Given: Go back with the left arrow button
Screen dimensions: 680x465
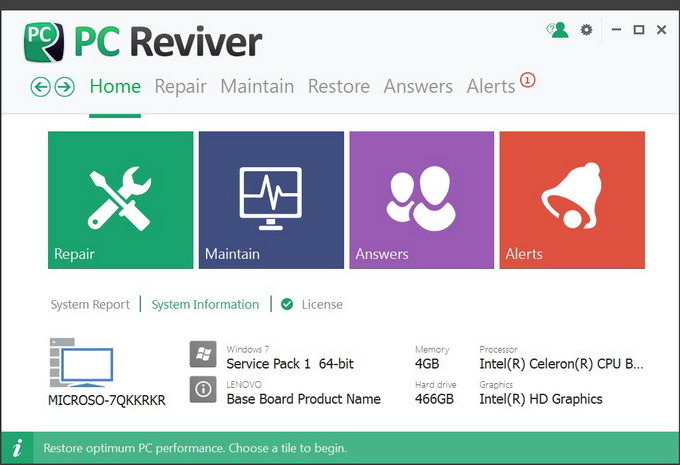Looking at the screenshot, I should (x=40, y=87).
